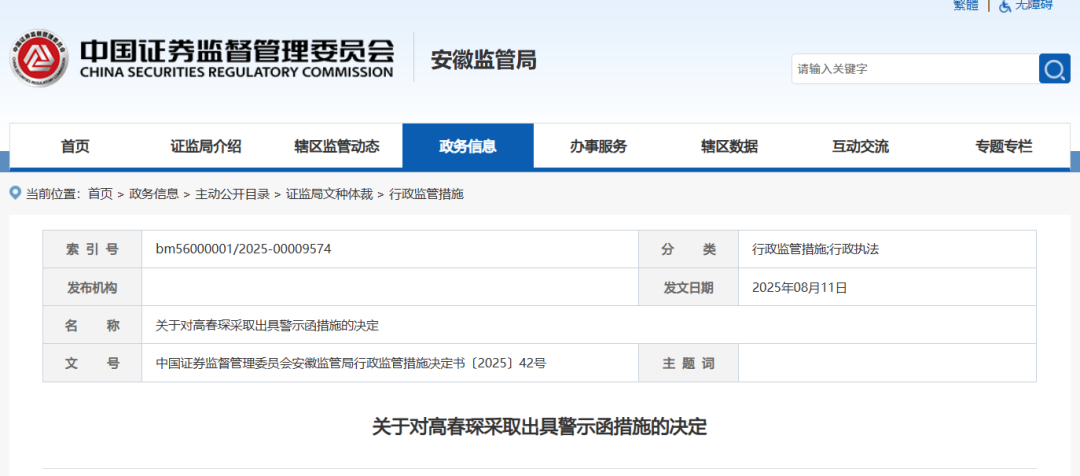Open 行政监管措施 breadcrumb link
This screenshot has width=1080, height=476.
[x=426, y=194]
